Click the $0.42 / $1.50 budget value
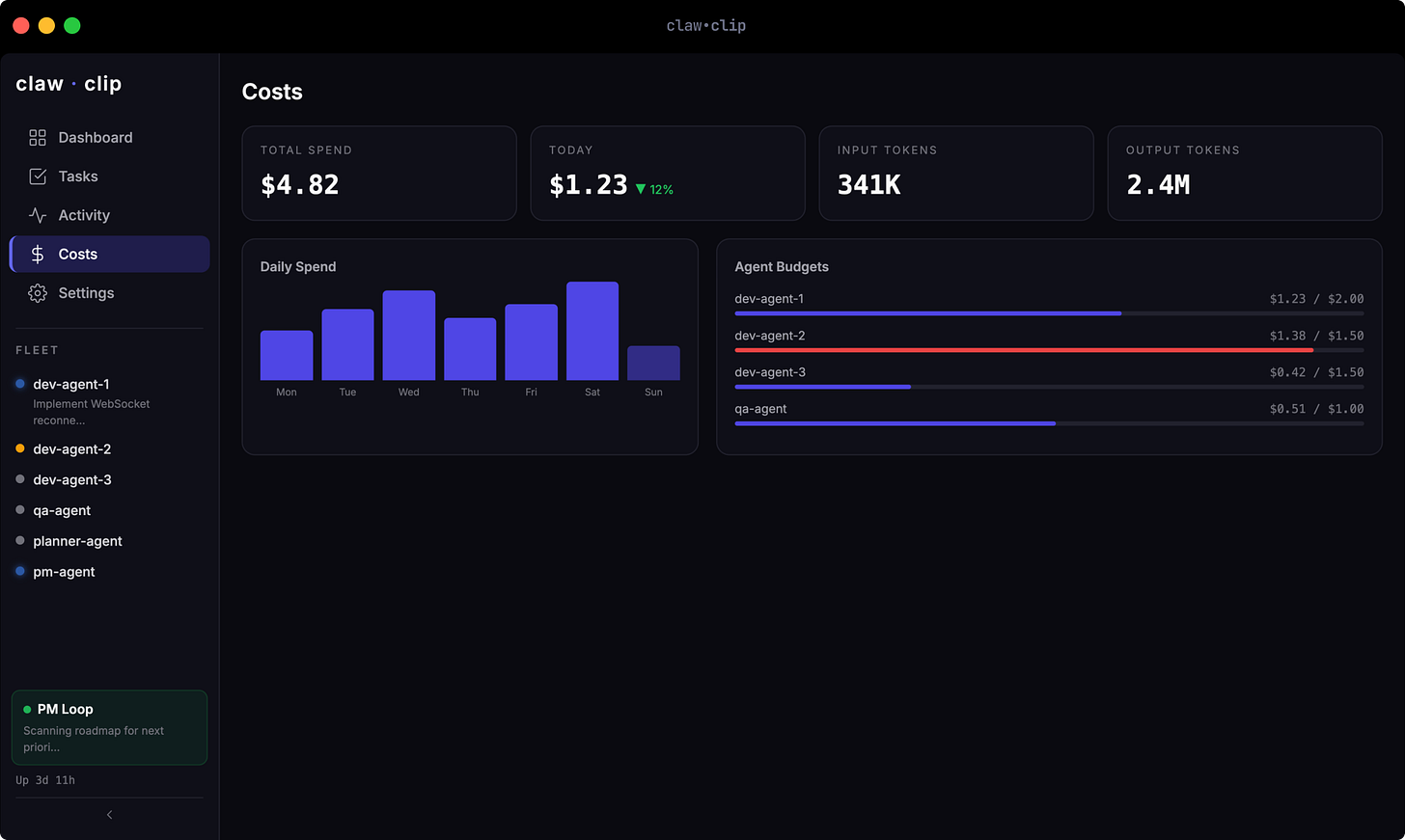1405x840 pixels. pyautogui.click(x=1316, y=372)
